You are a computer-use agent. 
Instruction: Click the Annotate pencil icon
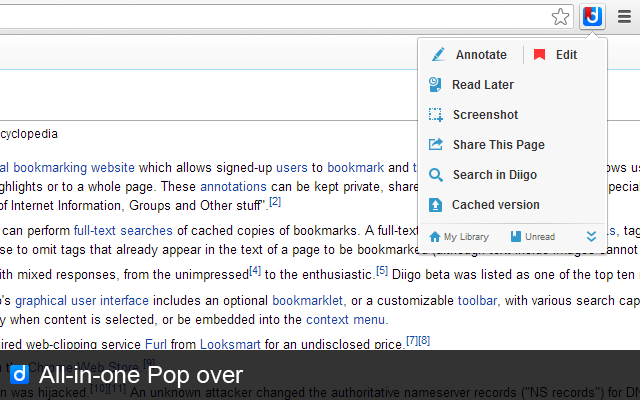coord(438,54)
